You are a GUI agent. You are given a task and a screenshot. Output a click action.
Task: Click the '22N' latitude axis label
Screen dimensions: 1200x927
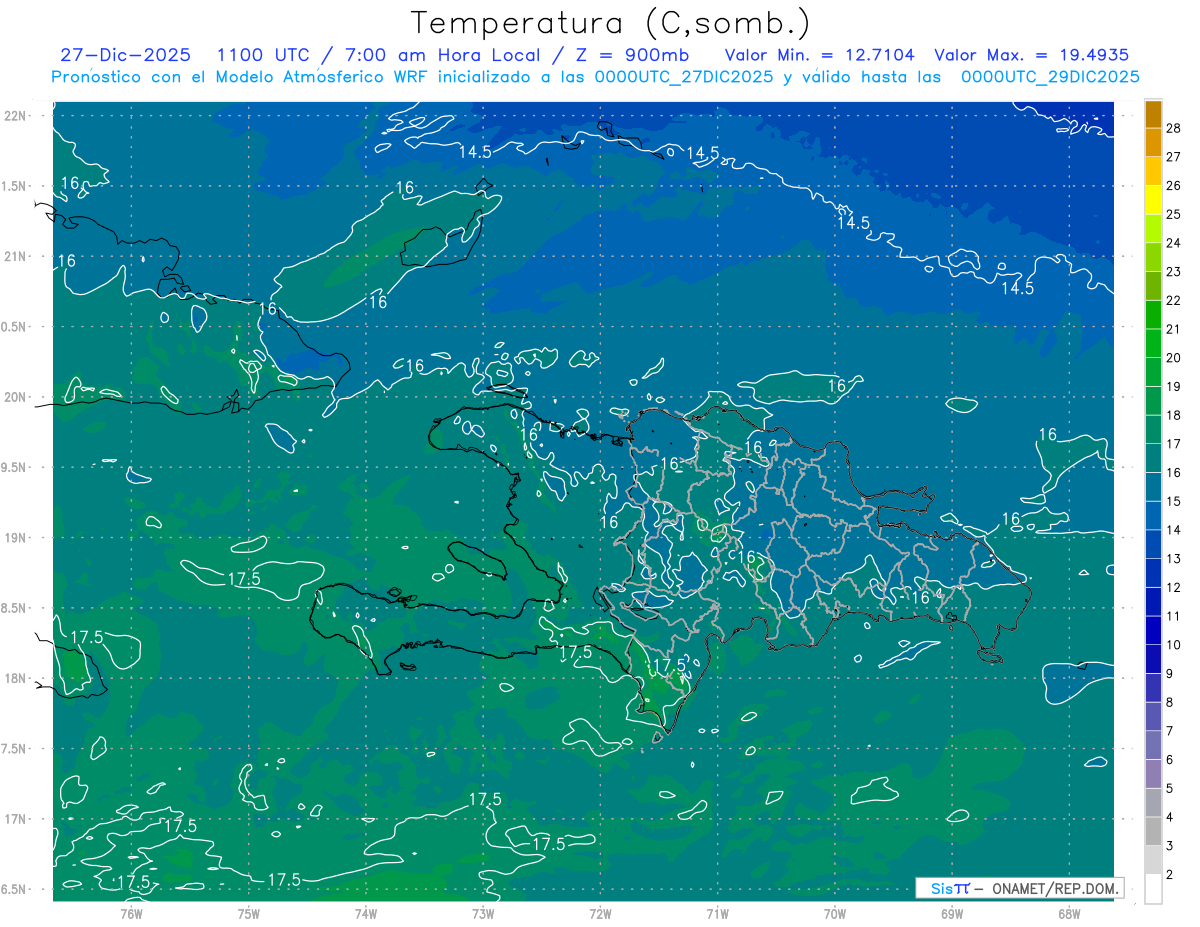pyautogui.click(x=15, y=116)
